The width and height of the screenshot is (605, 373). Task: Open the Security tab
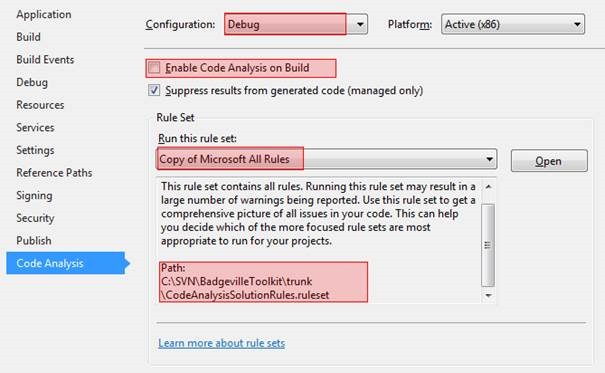click(x=35, y=218)
